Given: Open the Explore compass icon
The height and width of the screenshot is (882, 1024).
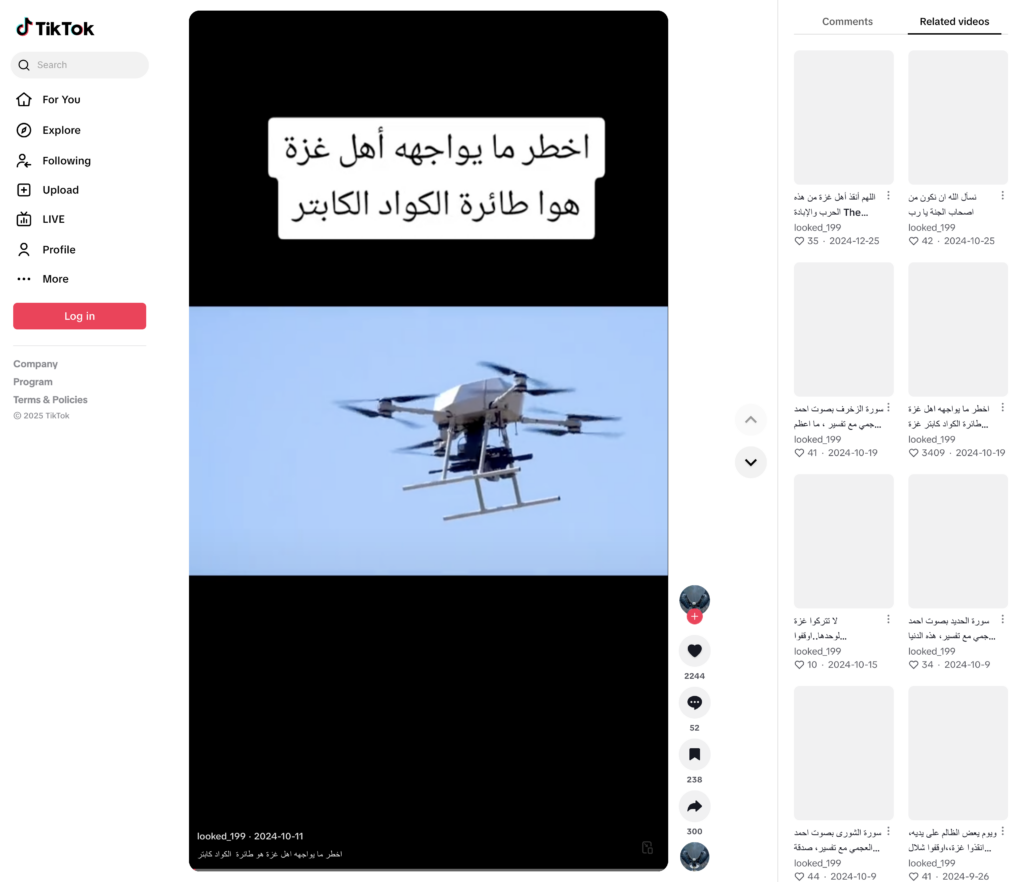Looking at the screenshot, I should point(24,130).
